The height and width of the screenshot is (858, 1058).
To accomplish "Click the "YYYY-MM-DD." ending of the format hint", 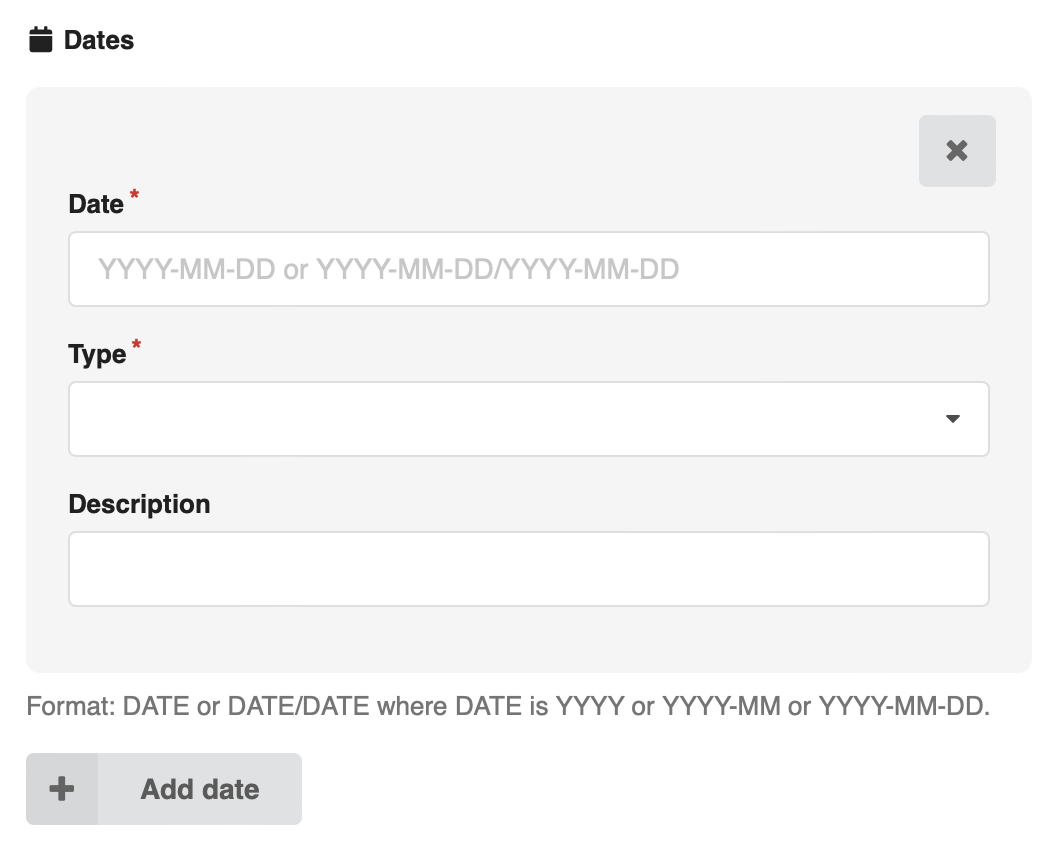I will 904,706.
